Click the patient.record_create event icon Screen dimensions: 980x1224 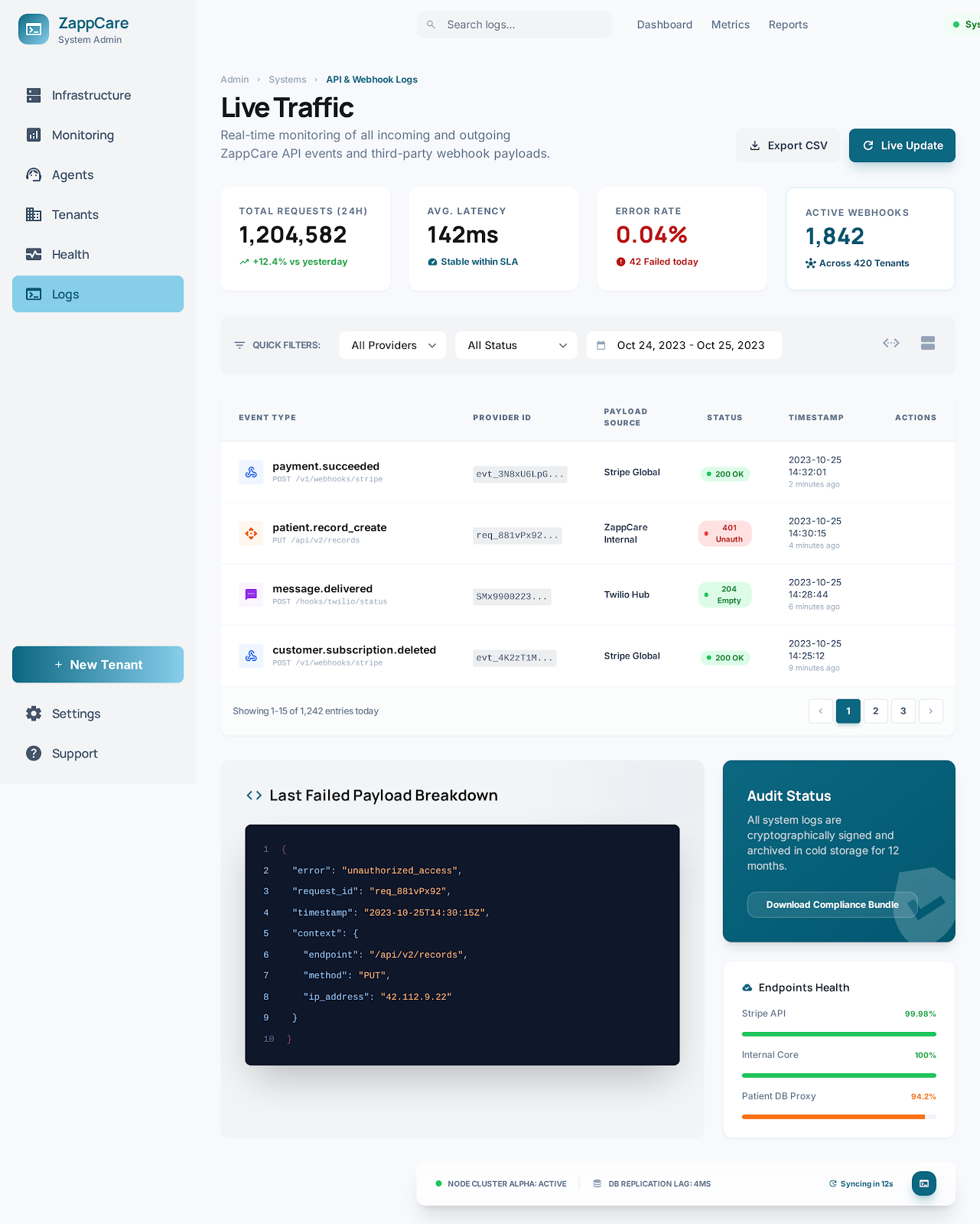coord(251,534)
